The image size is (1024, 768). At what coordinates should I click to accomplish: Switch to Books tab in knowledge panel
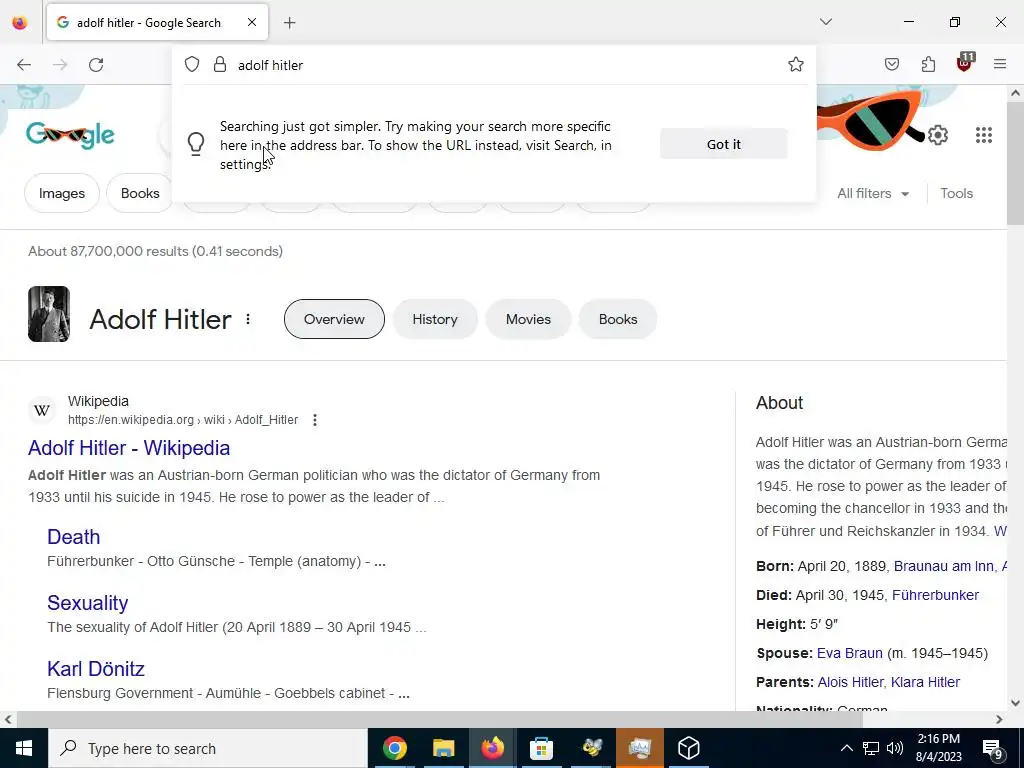[x=618, y=319]
